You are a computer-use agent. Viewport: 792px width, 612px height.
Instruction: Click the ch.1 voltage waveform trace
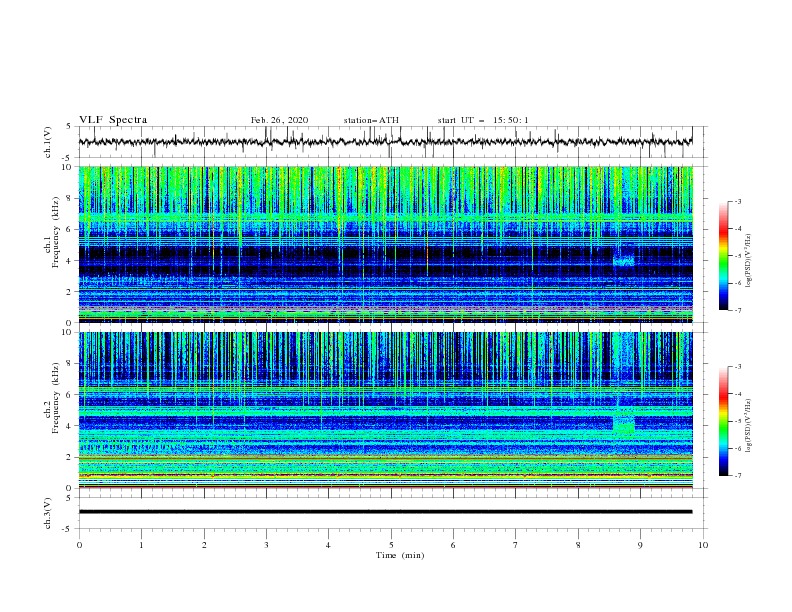click(385, 142)
